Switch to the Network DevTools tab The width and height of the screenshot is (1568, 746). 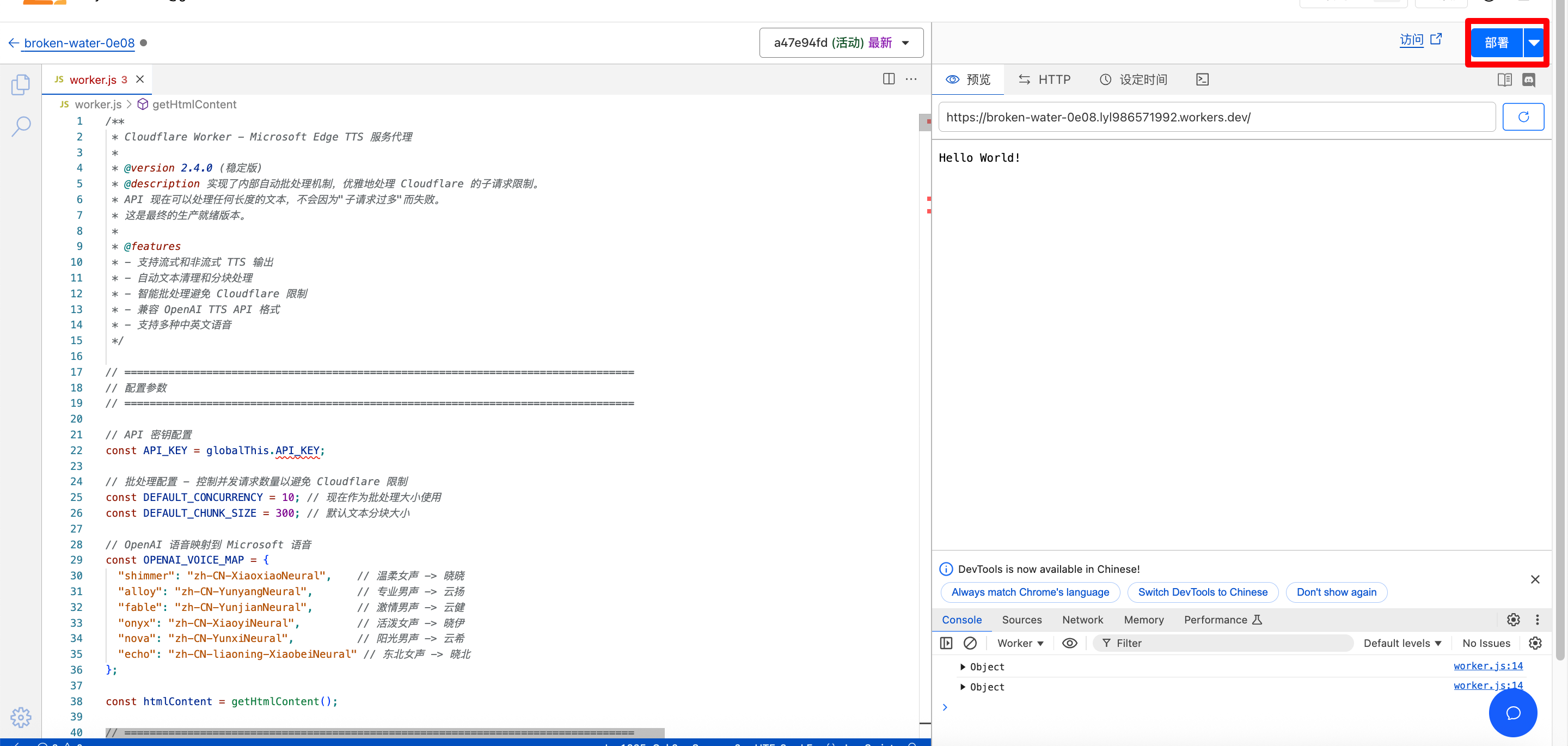click(x=1082, y=620)
